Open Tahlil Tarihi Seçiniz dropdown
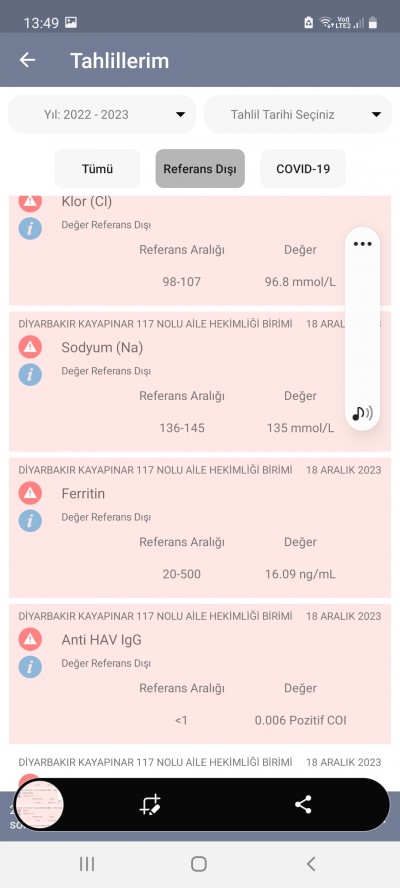Image resolution: width=400 pixels, height=888 pixels. pyautogui.click(x=298, y=114)
